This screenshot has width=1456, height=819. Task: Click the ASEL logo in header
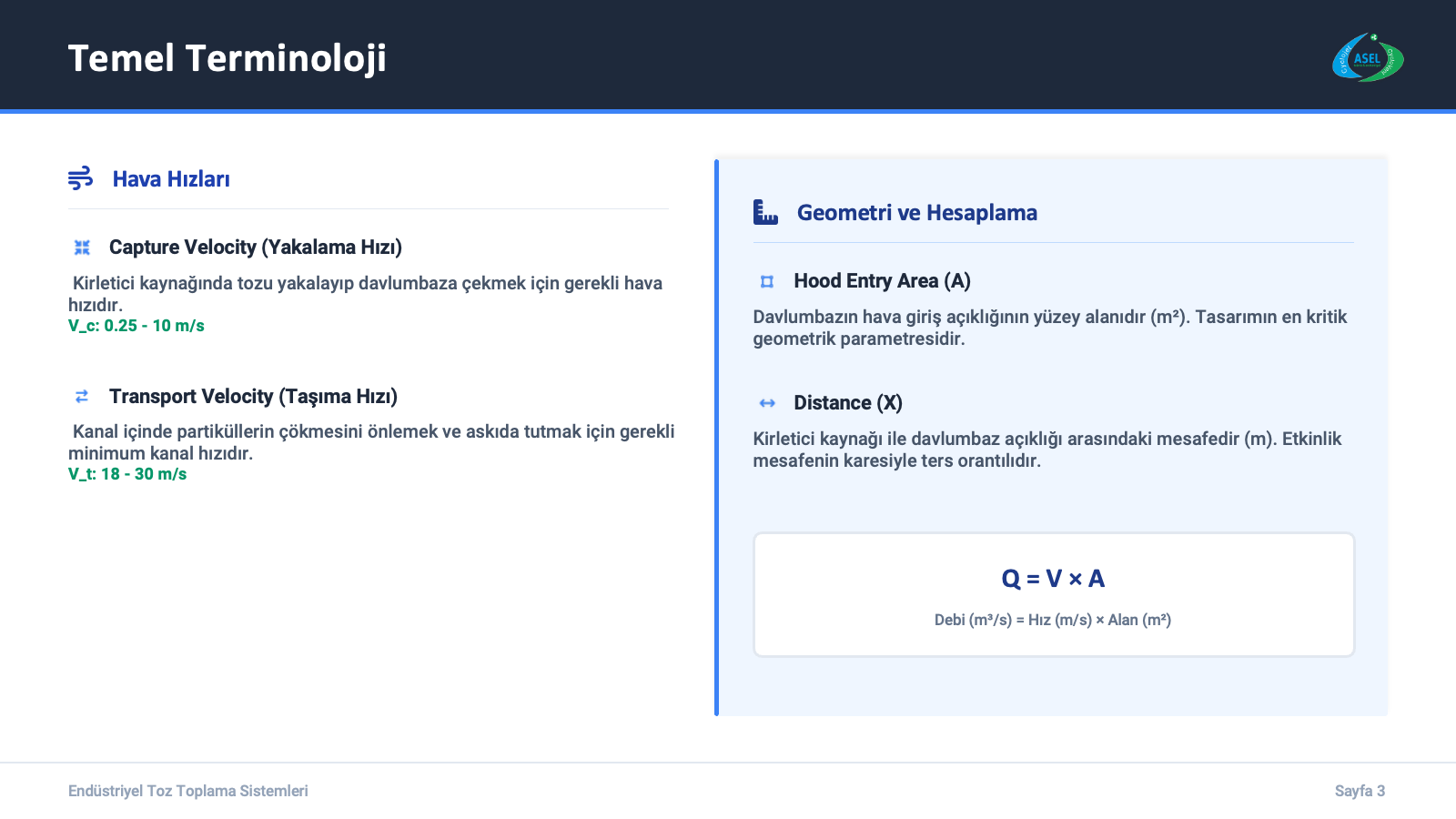tap(1368, 58)
